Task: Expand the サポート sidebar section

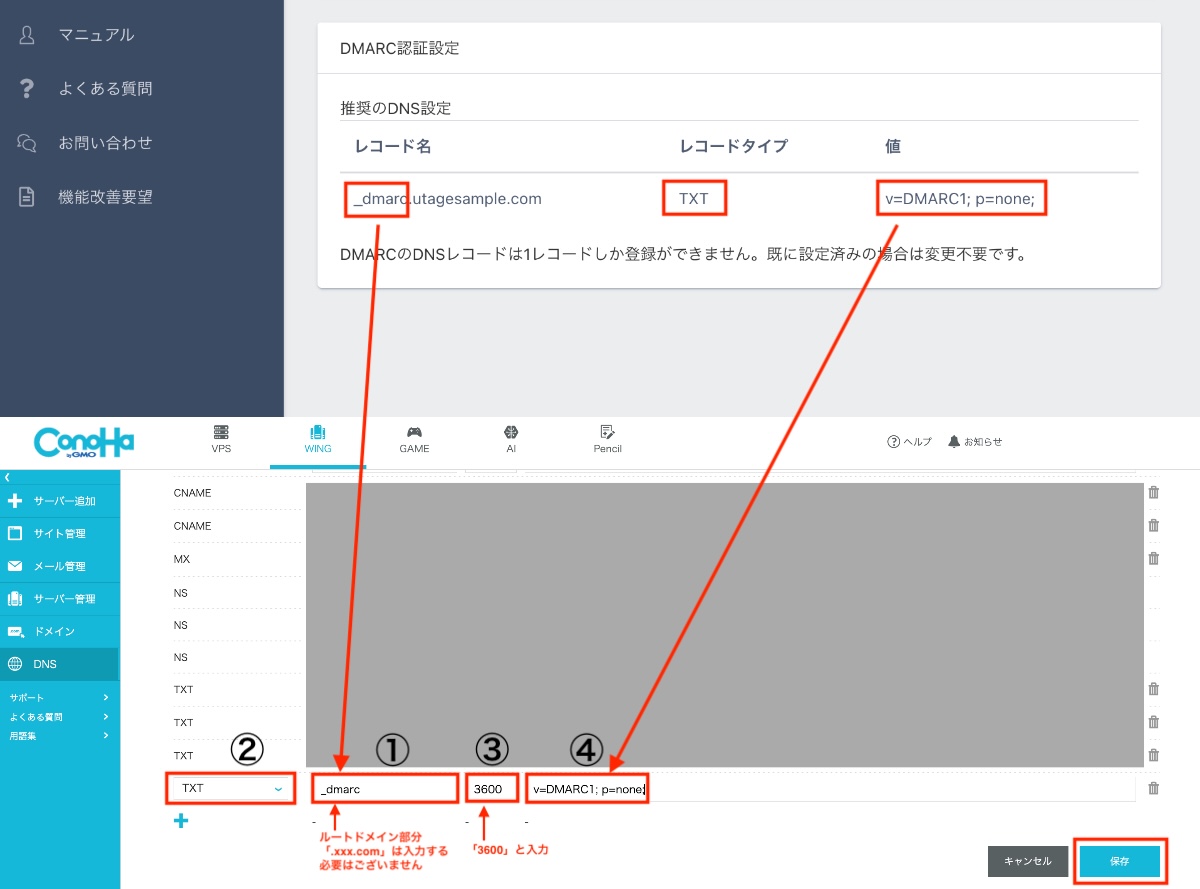Action: click(59, 697)
